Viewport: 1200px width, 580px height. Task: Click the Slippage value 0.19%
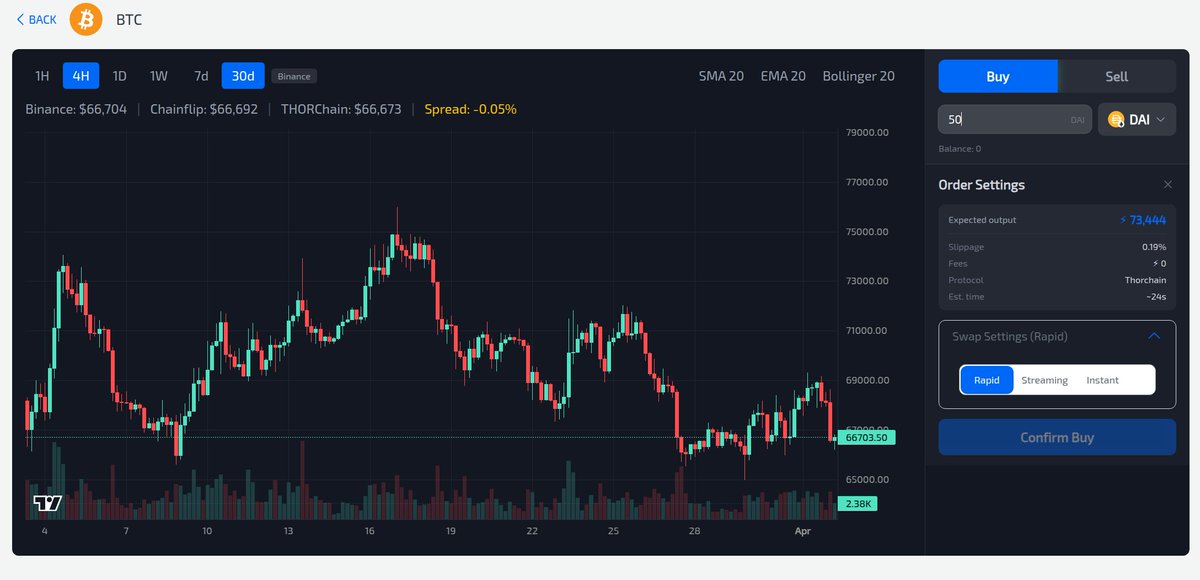[1154, 247]
